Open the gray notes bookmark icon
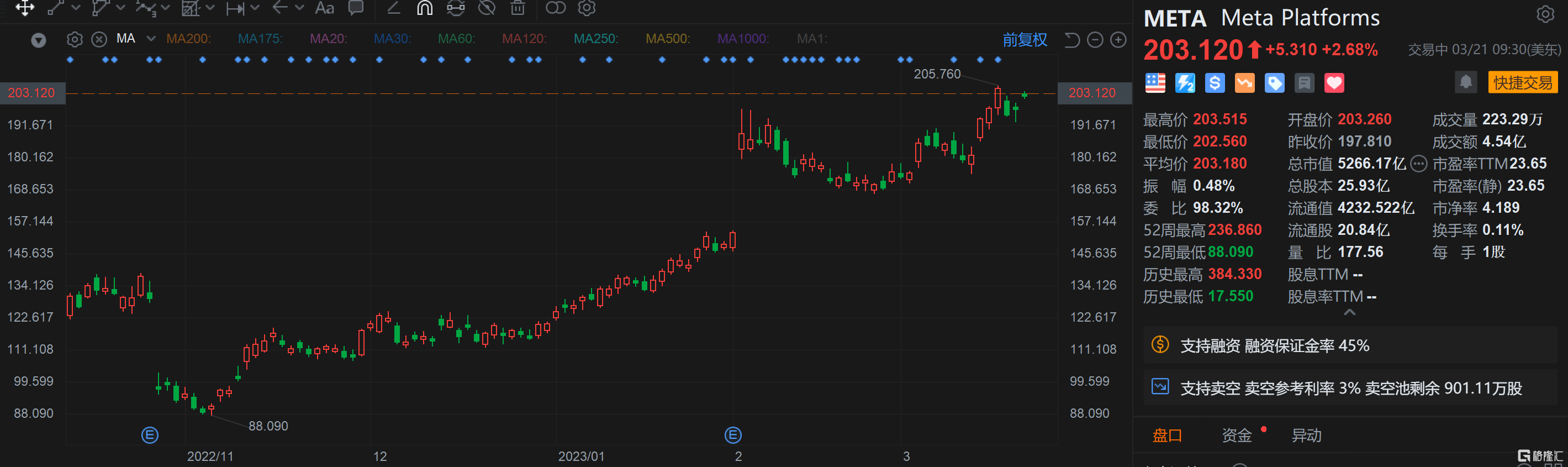 tap(1304, 83)
